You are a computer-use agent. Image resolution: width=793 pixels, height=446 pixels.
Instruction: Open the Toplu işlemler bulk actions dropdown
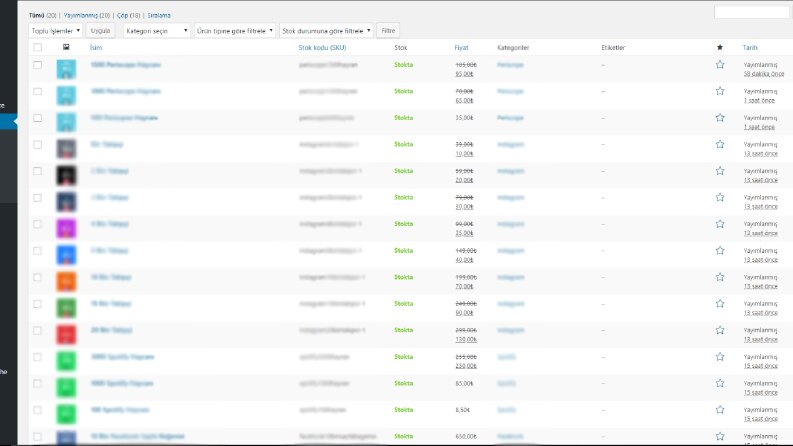55,31
